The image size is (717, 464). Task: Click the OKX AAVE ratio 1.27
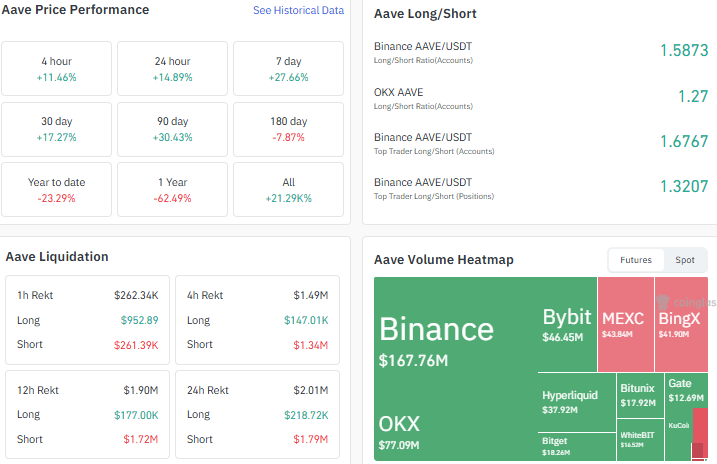click(693, 96)
